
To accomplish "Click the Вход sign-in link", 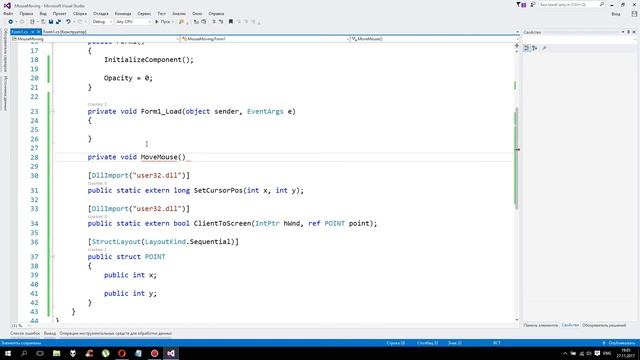I will (616, 13).
